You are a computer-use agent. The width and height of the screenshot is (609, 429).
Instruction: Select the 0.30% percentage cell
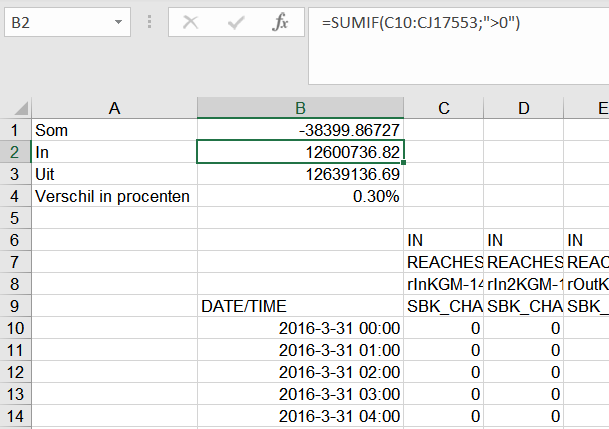click(x=301, y=196)
